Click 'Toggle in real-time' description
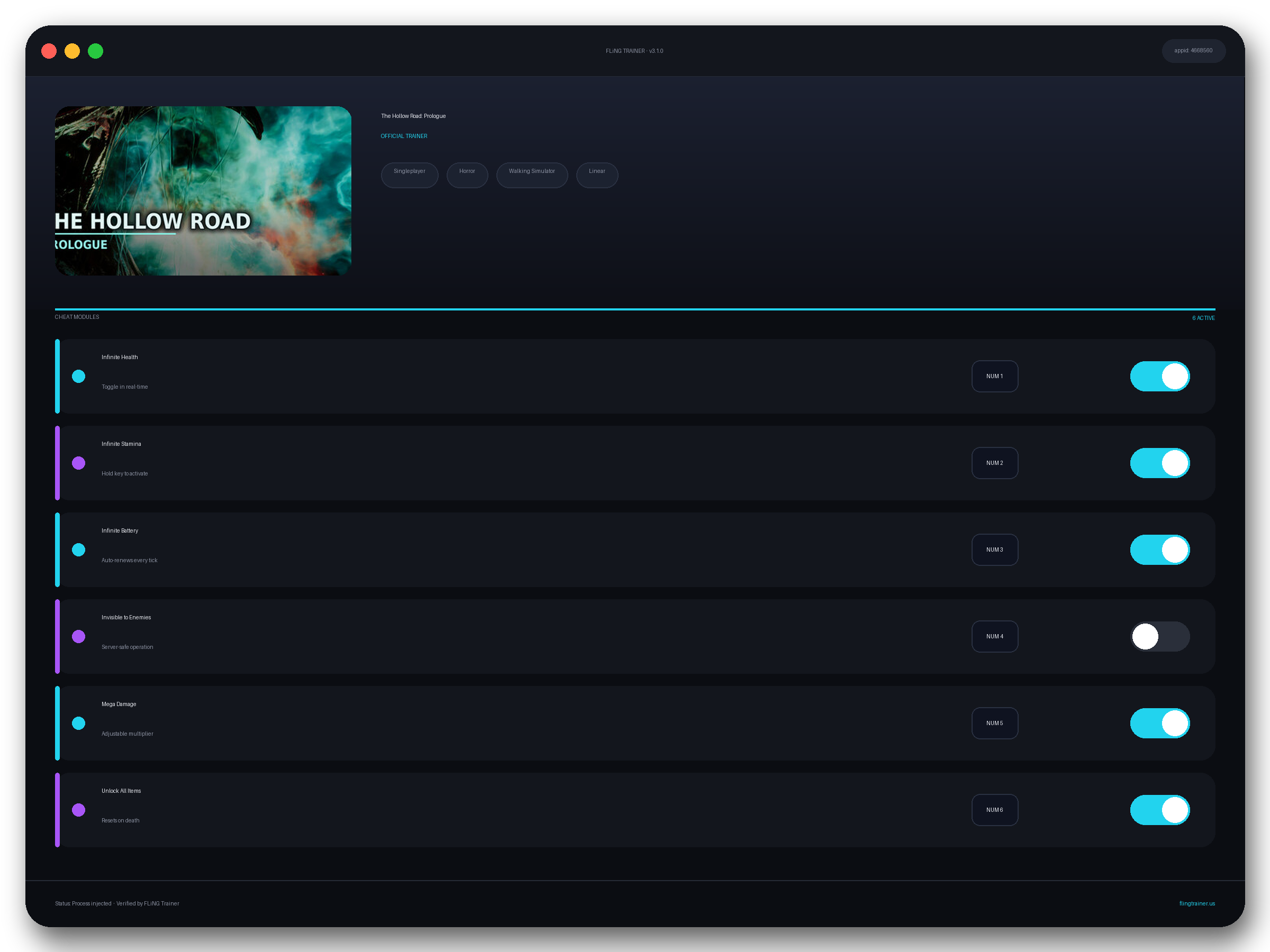 click(124, 387)
